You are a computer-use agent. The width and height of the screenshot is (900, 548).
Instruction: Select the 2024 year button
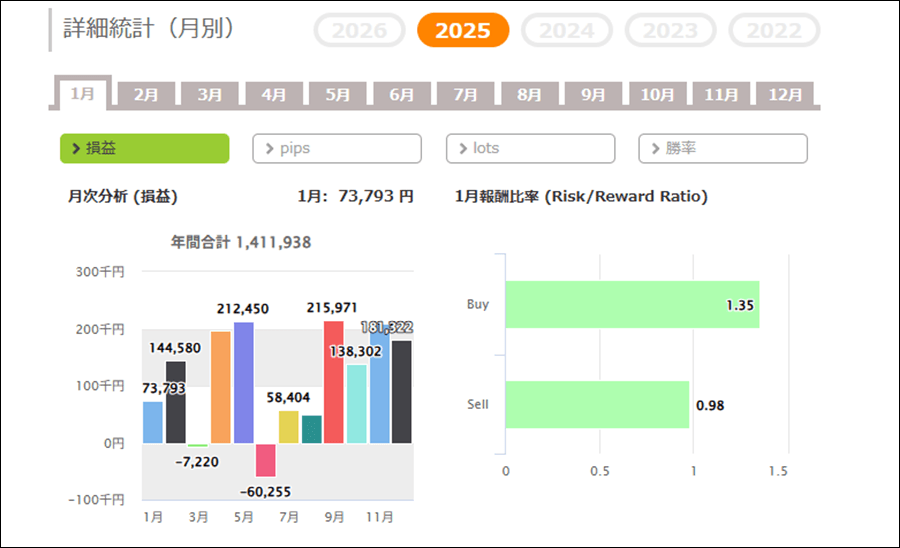coord(567,30)
